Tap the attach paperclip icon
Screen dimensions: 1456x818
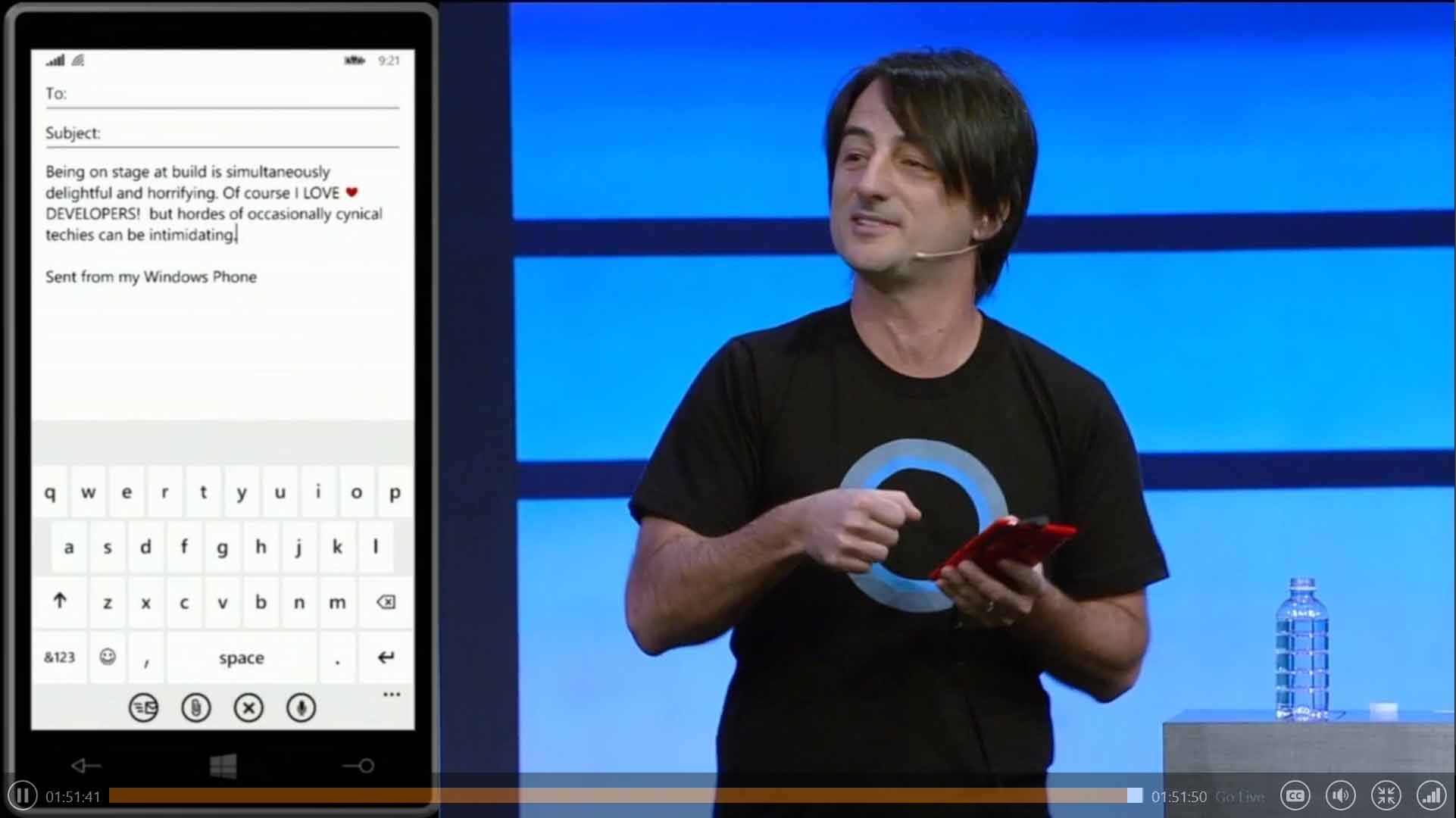pos(196,708)
